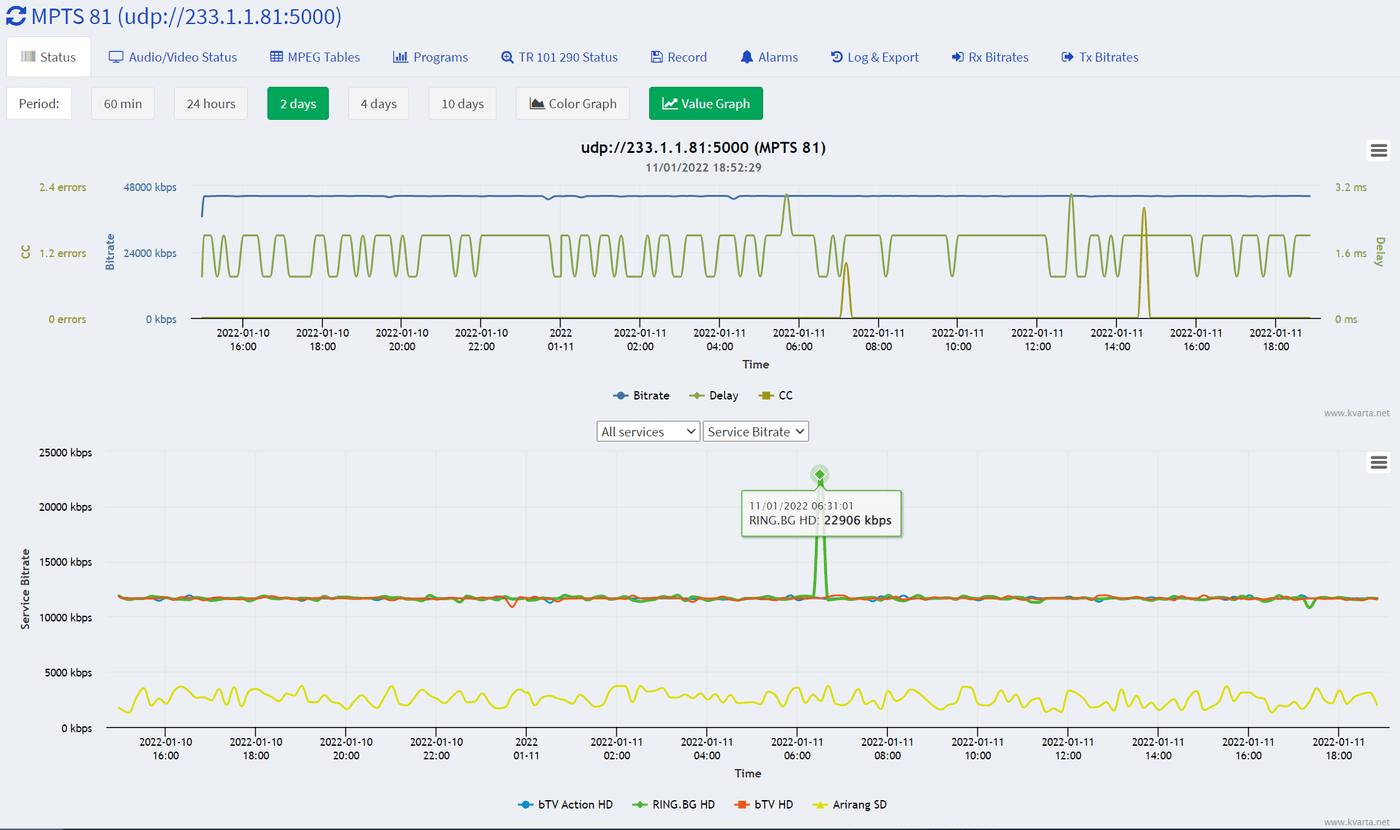The width and height of the screenshot is (1400, 830).
Task: Click the RING.BG HD peak data point marker
Action: pyautogui.click(x=820, y=474)
